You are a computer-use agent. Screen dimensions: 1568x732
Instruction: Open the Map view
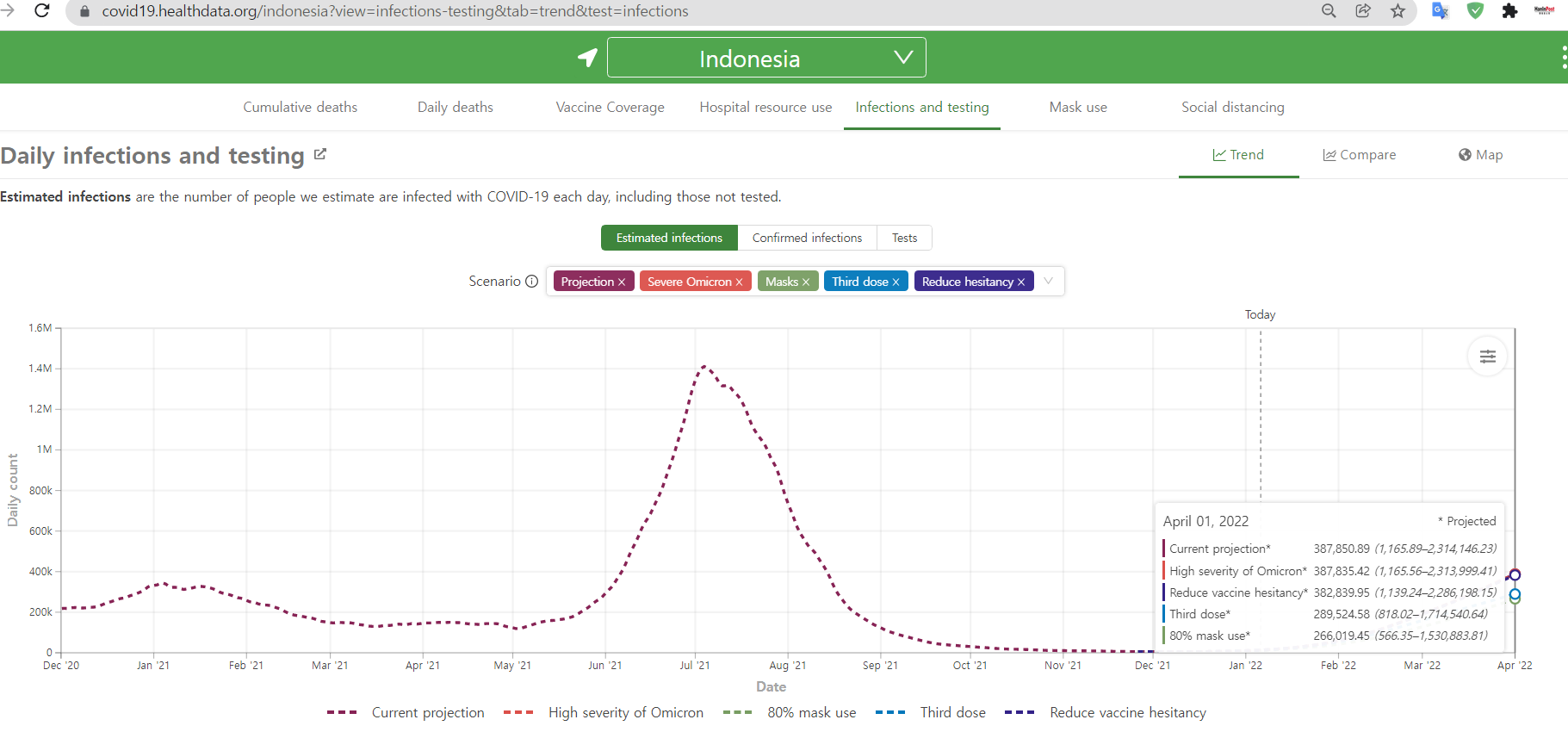point(1480,155)
